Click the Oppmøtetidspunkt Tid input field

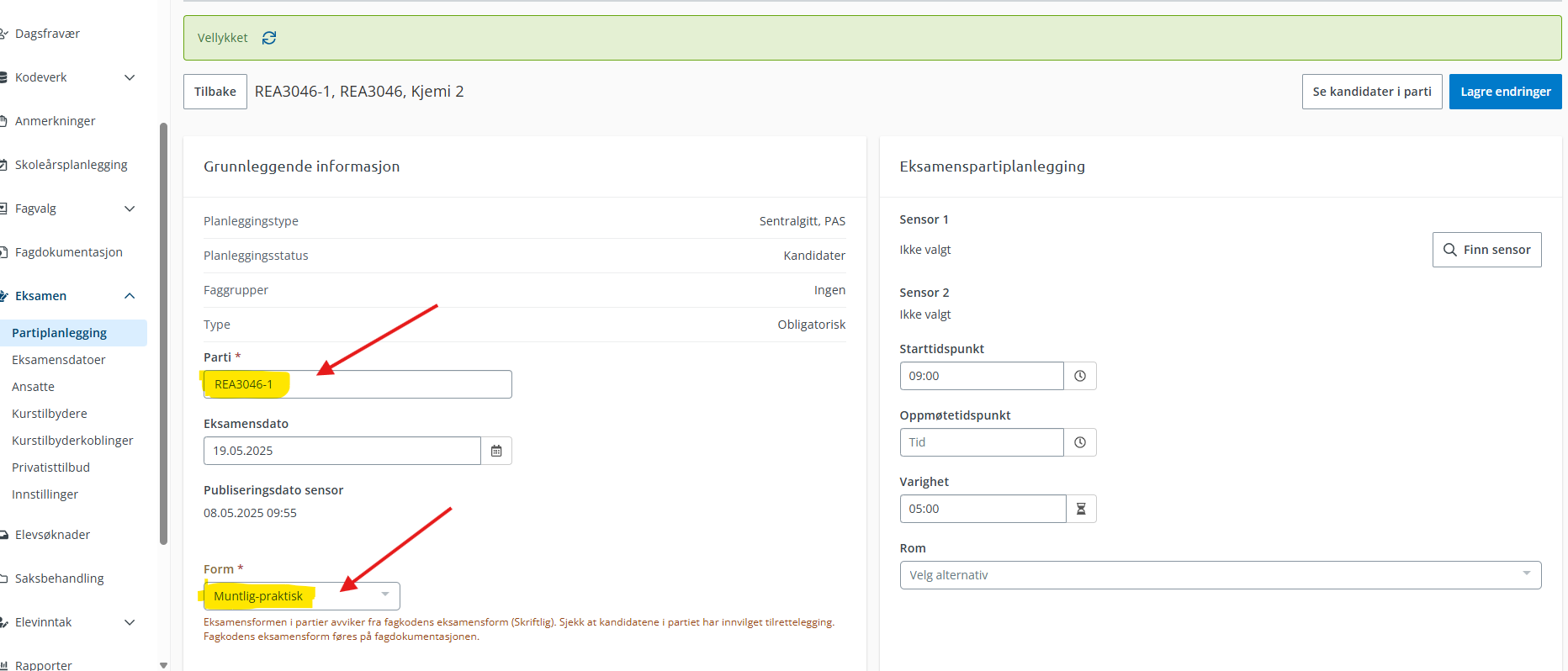point(981,442)
